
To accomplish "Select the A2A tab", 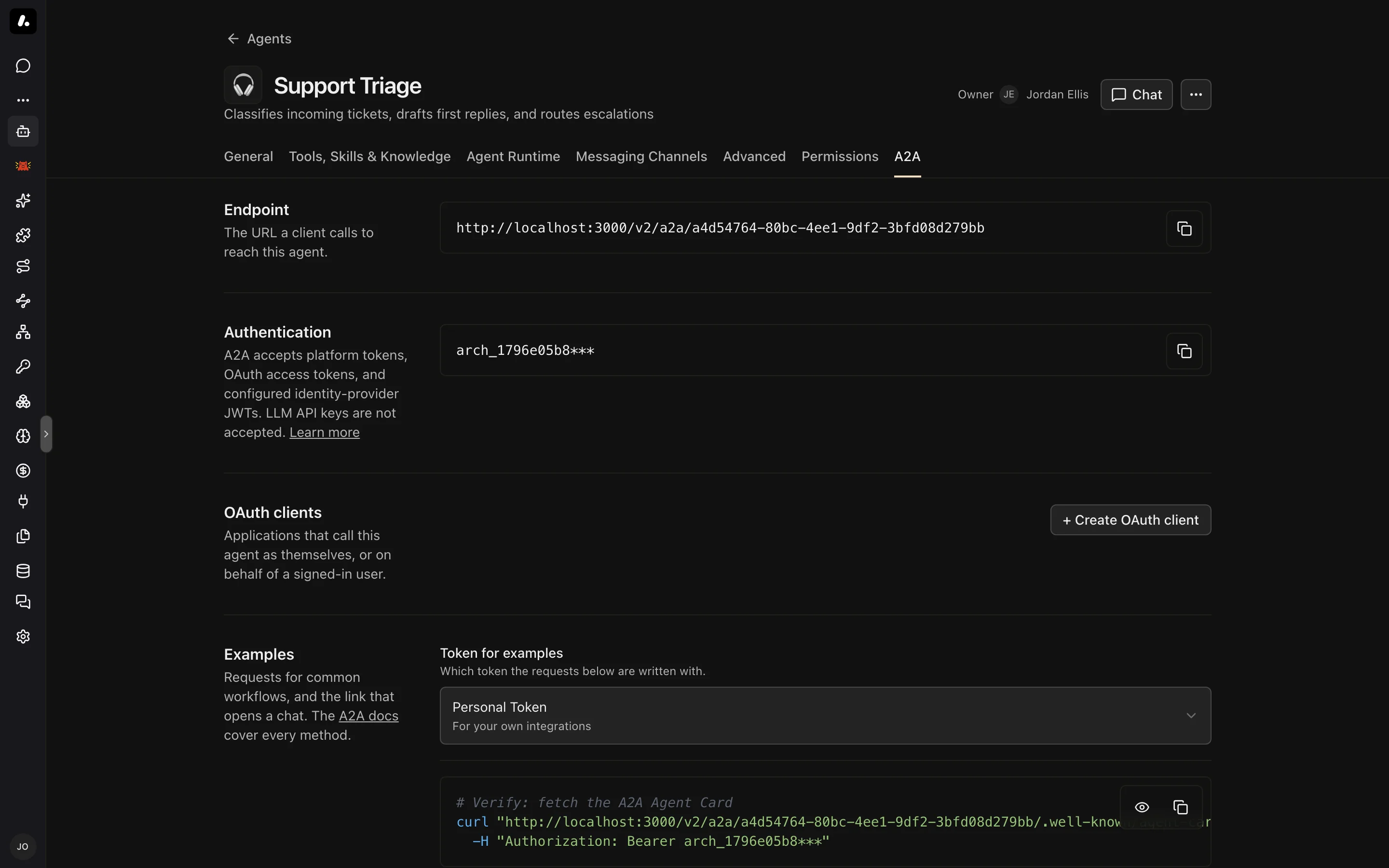I will point(908,157).
